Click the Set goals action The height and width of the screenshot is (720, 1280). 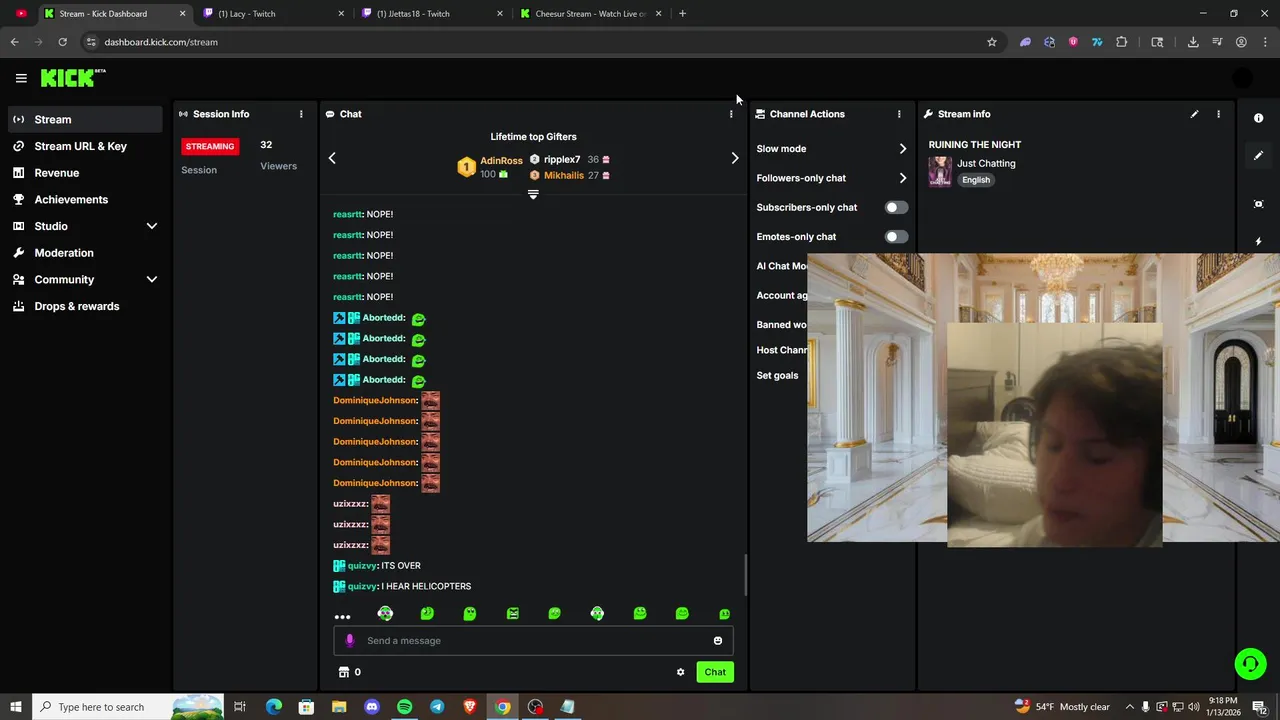(x=777, y=376)
